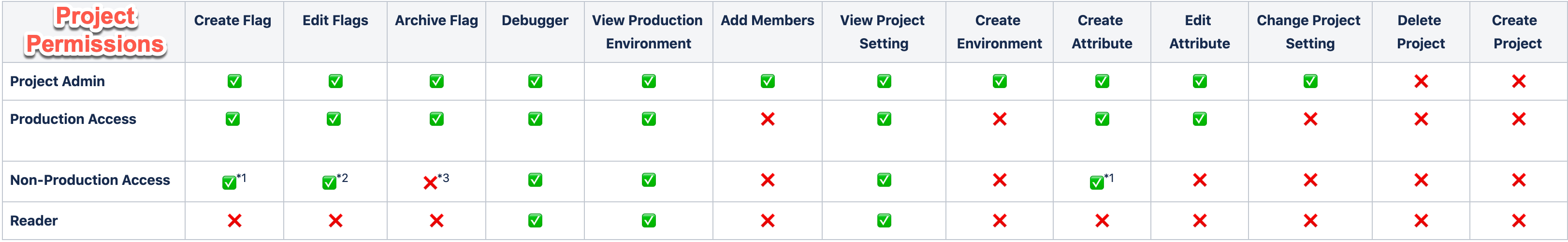Click Reader's Debugger green checkmark
The image size is (1568, 242).
coord(535,221)
